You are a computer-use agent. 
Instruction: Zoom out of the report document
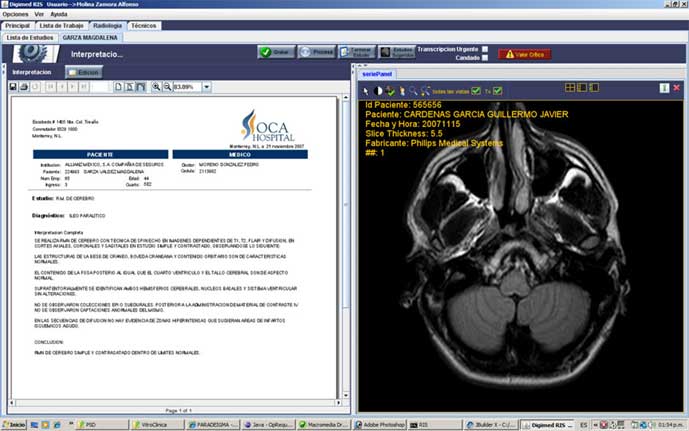pos(166,87)
